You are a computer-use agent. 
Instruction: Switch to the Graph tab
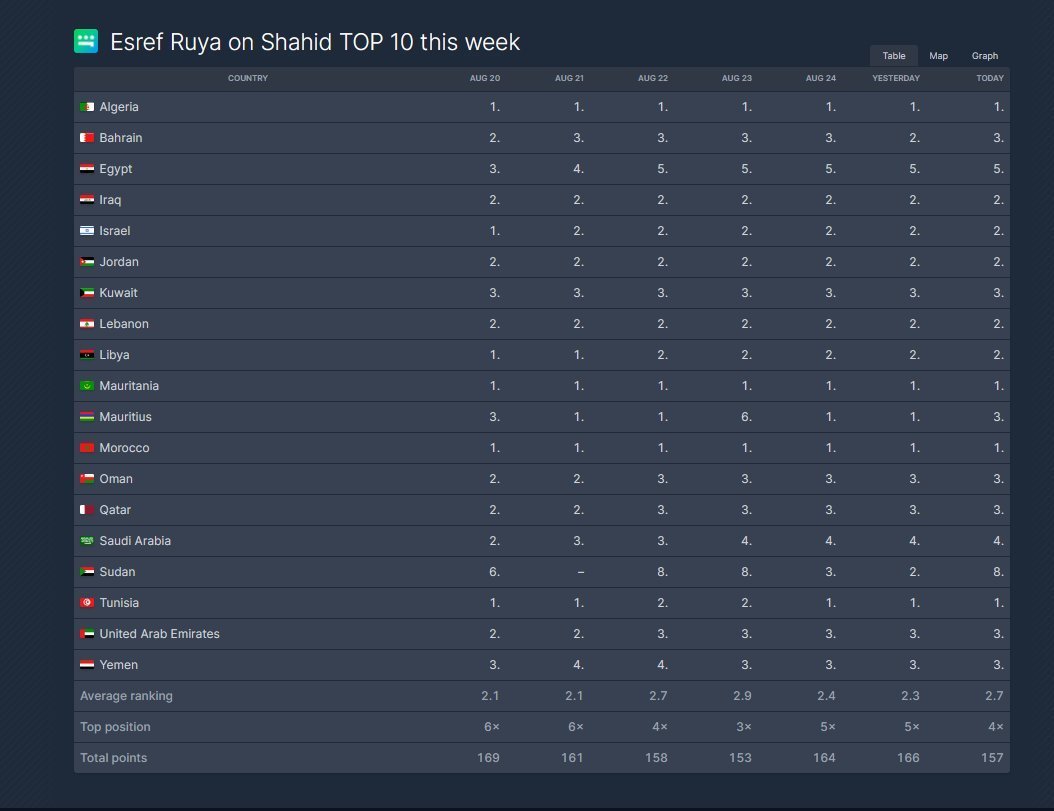coord(985,56)
